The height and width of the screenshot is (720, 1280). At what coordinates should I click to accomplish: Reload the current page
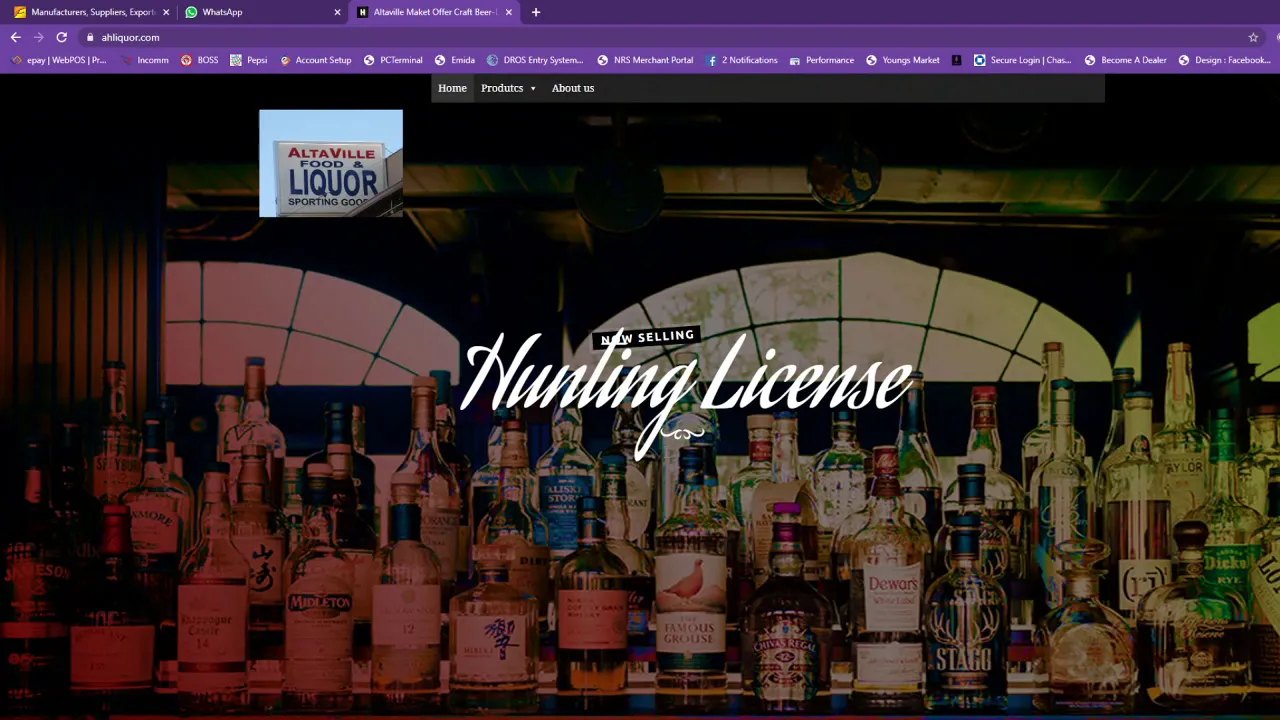61,37
